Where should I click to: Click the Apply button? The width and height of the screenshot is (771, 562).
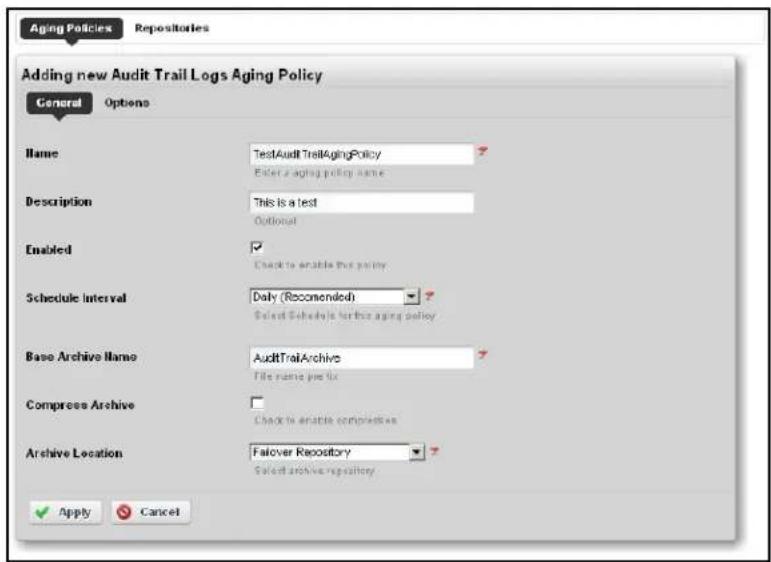tap(65, 512)
